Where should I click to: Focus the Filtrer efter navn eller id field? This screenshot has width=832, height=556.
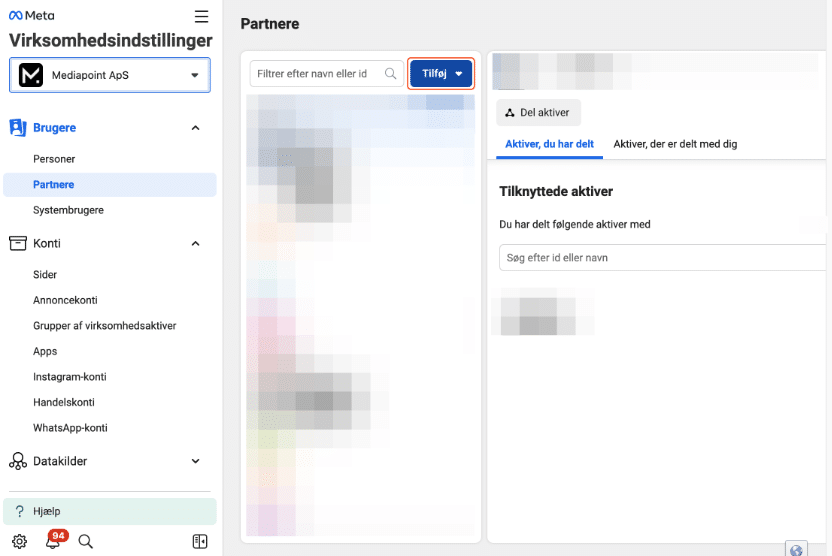tap(327, 74)
